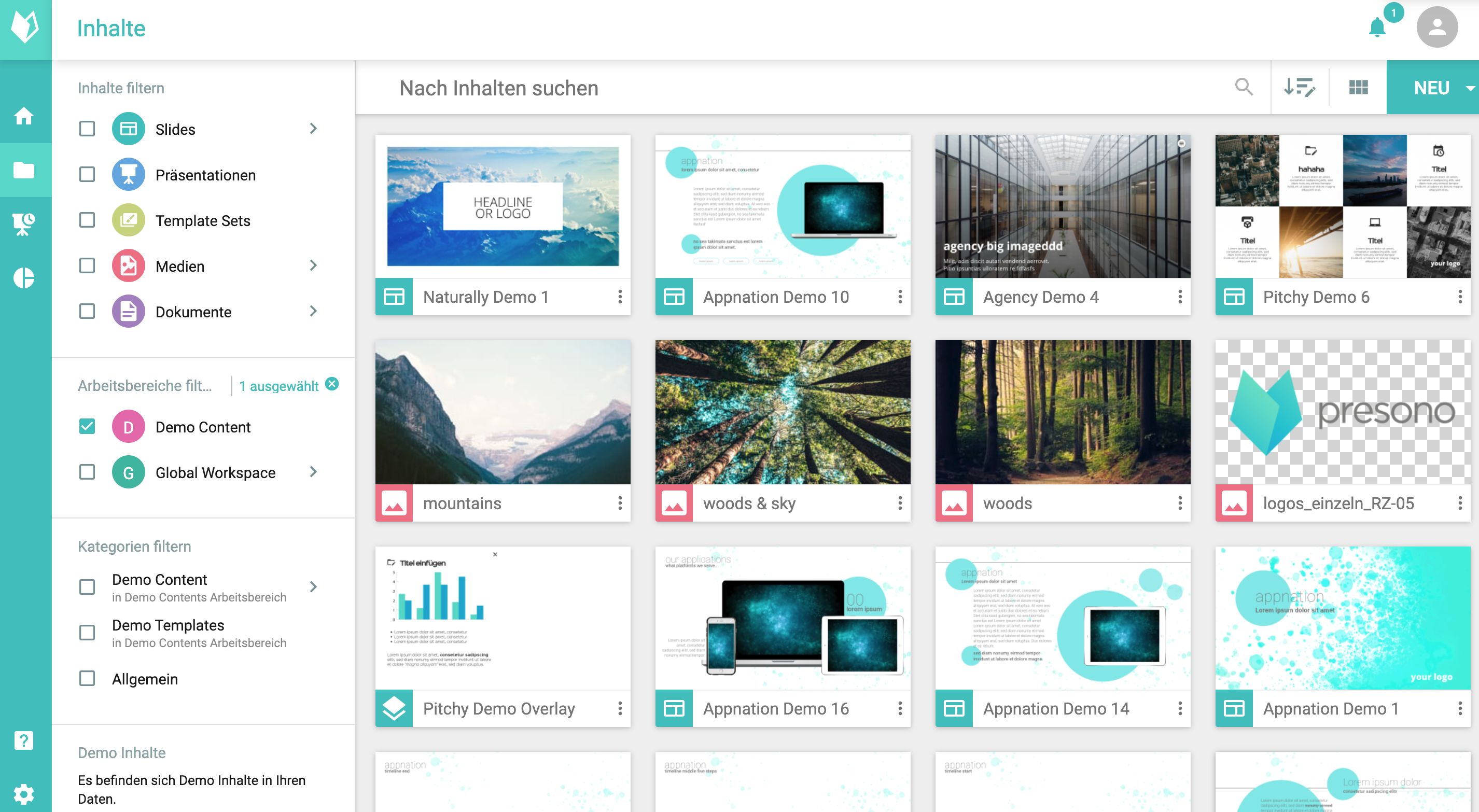Open the Home icon in the sidebar

23,116
